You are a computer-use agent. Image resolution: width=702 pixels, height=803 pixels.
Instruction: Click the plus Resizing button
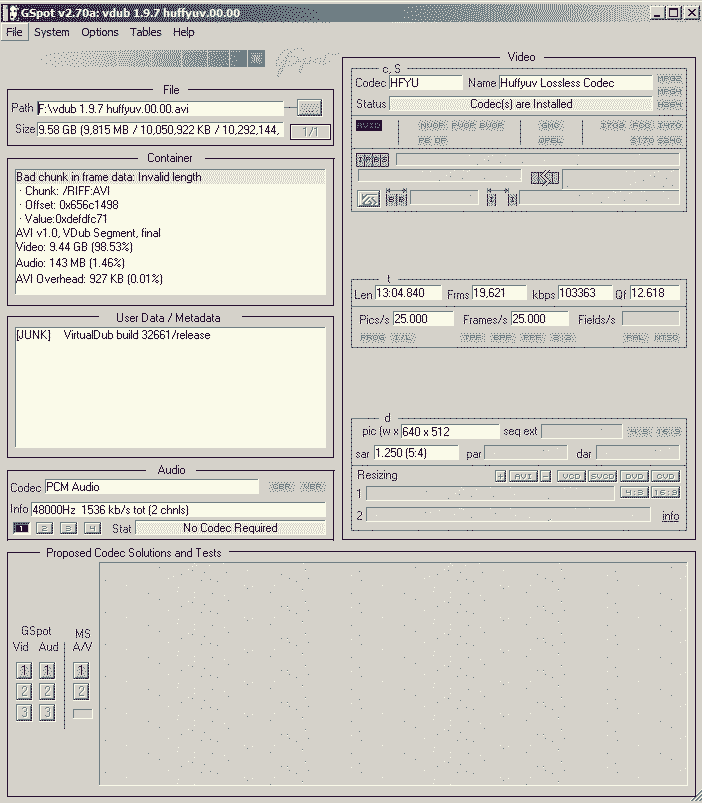click(500, 476)
